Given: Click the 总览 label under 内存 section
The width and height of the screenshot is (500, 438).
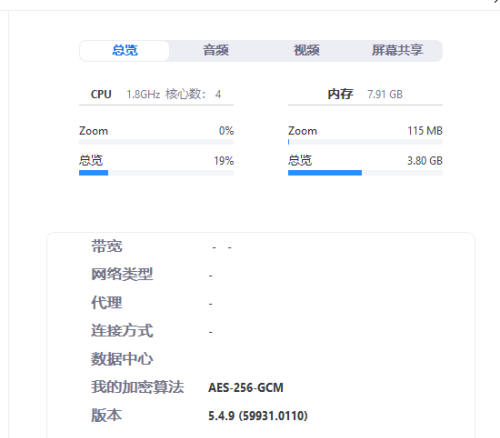Looking at the screenshot, I should click(x=300, y=161).
